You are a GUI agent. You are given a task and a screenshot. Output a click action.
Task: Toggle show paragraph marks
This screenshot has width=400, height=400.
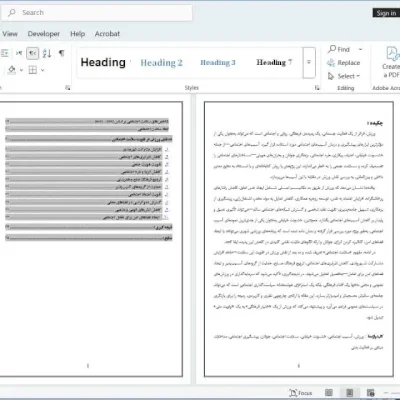click(x=62, y=53)
